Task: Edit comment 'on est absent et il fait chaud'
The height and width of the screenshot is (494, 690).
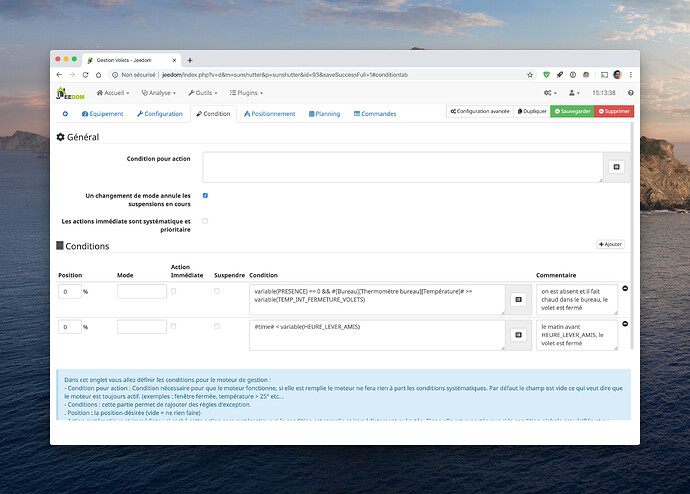Action: pyautogui.click(x=576, y=300)
